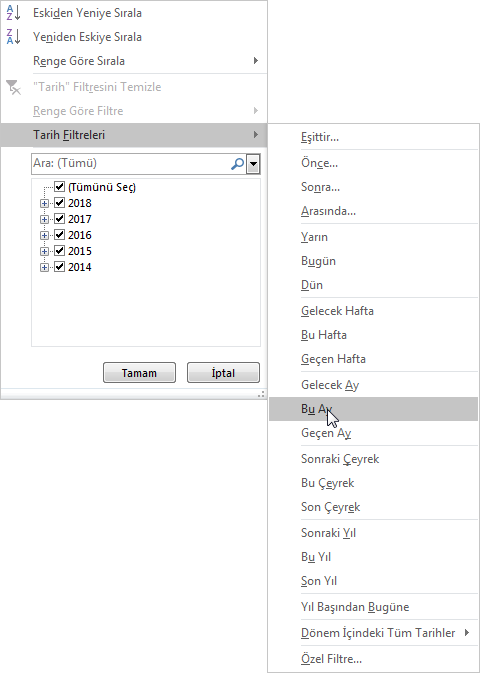Click the clear filter funnel icon
The width and height of the screenshot is (480, 673).
(x=13, y=87)
